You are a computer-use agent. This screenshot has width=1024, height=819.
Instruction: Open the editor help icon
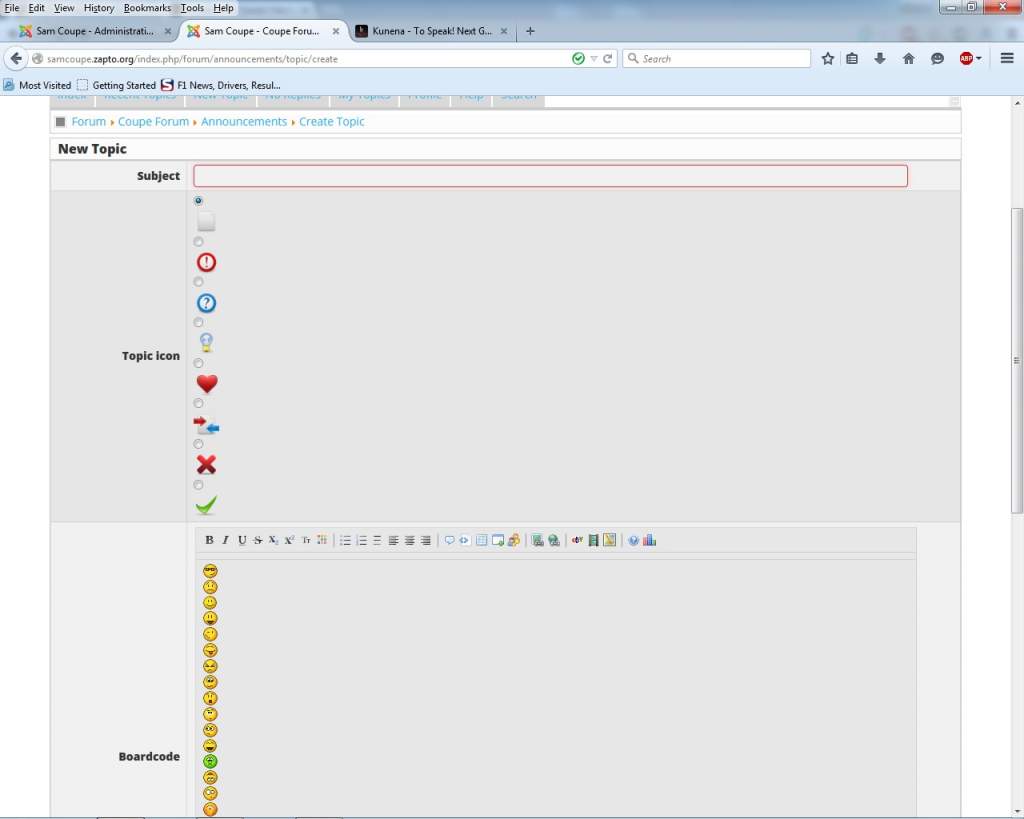click(633, 540)
